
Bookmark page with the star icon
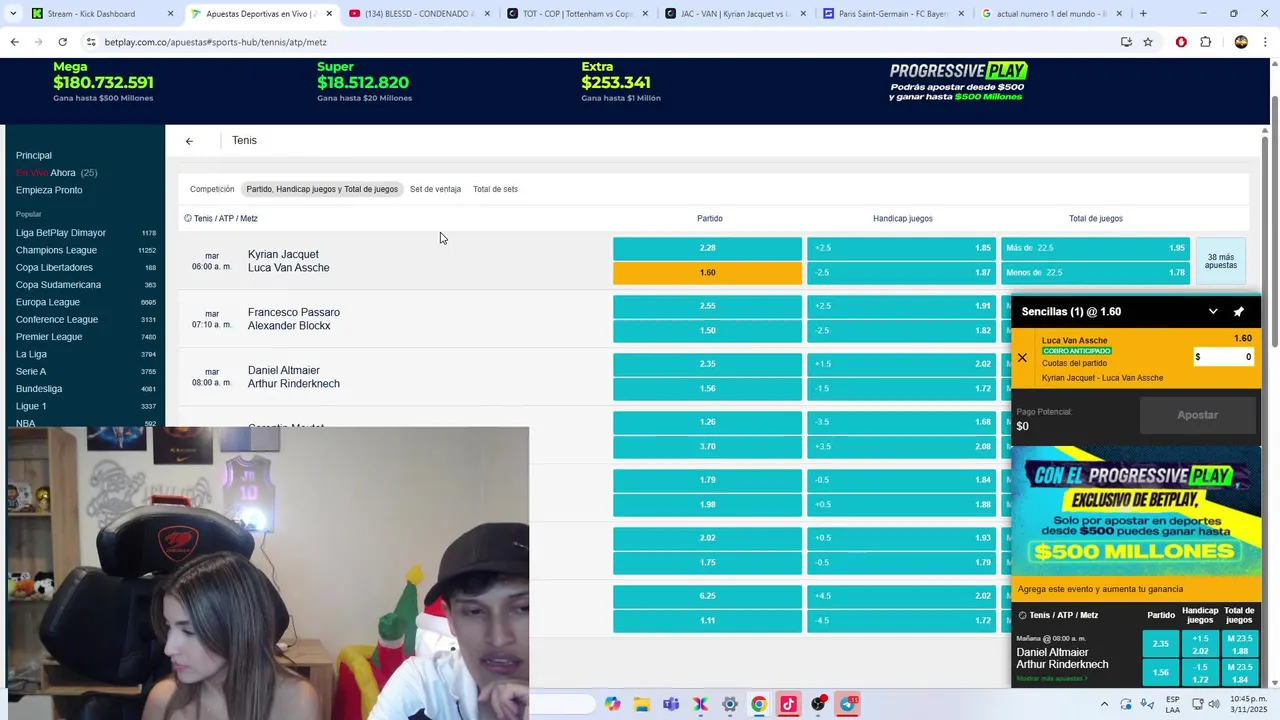point(1148,42)
